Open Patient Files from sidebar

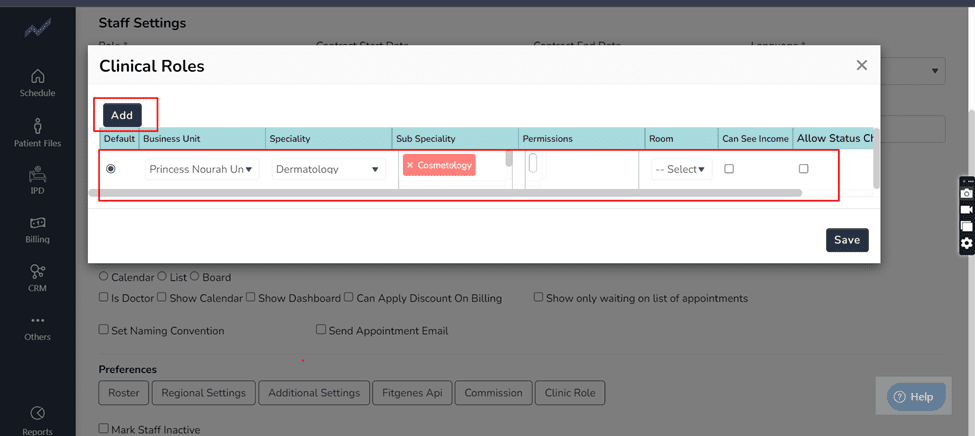point(37,132)
